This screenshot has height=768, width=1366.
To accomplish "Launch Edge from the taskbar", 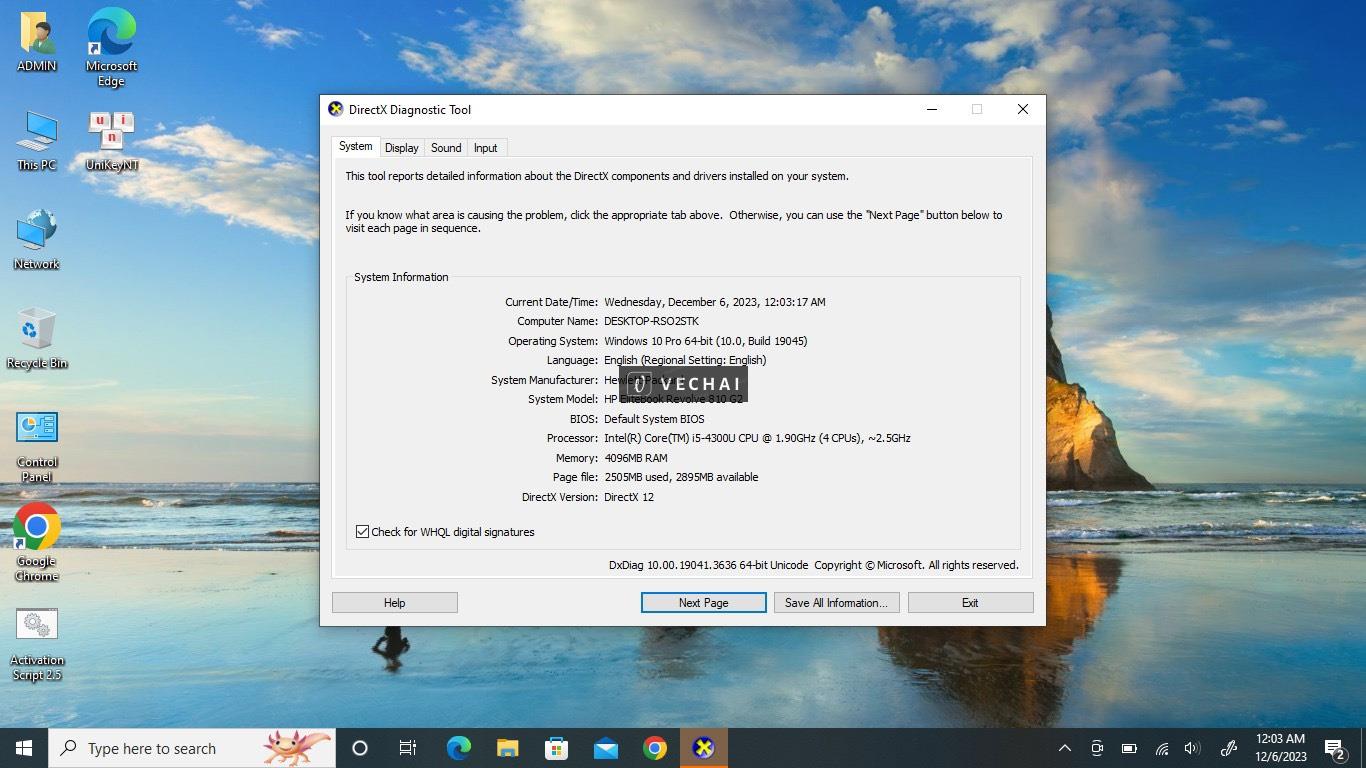I will pos(458,748).
